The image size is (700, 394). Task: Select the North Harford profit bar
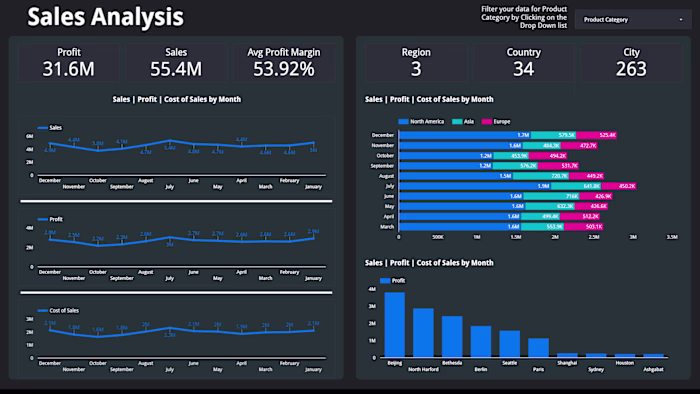tap(423, 333)
